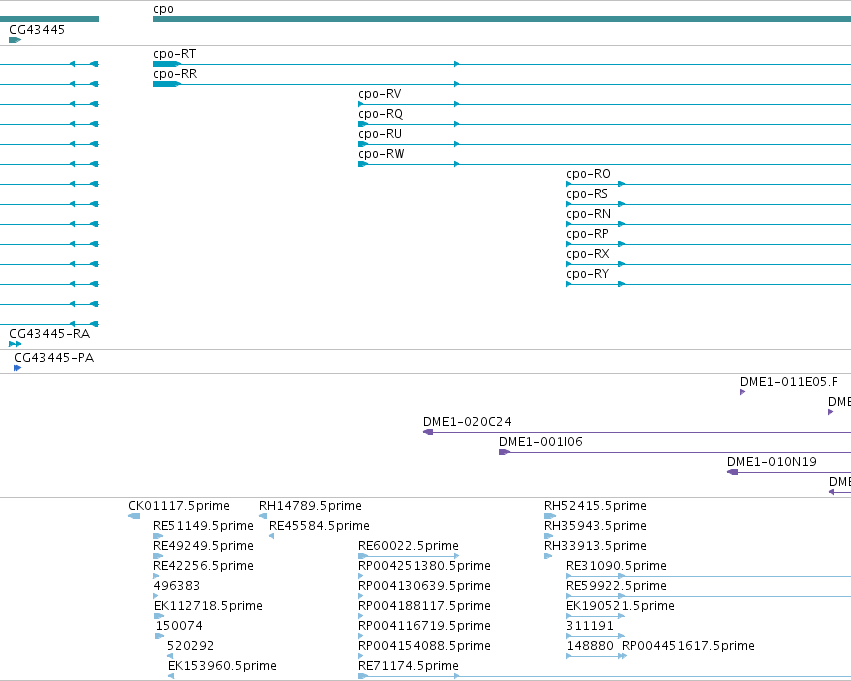Select the RE42256.5prime EST label
This screenshot has height=681, width=851.
pyautogui.click(x=204, y=567)
